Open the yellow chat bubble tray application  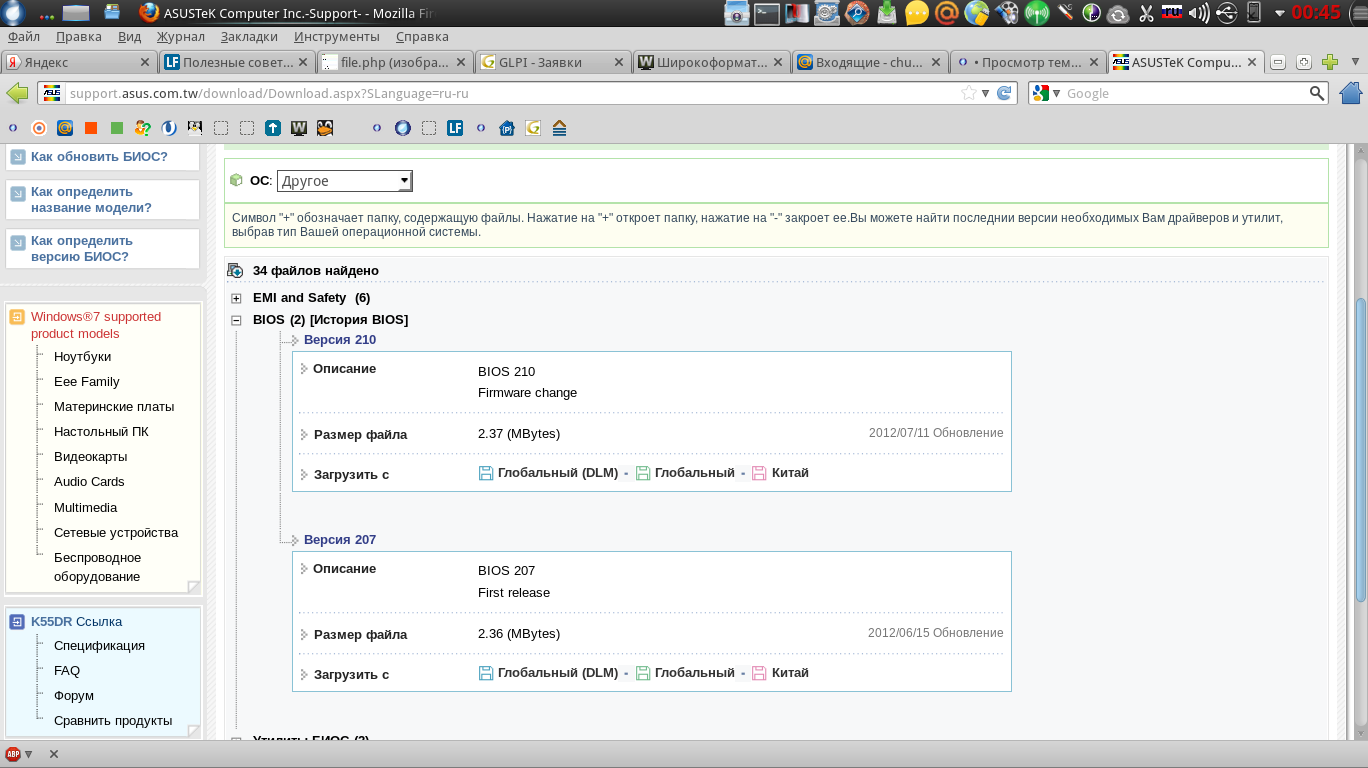tap(916, 13)
